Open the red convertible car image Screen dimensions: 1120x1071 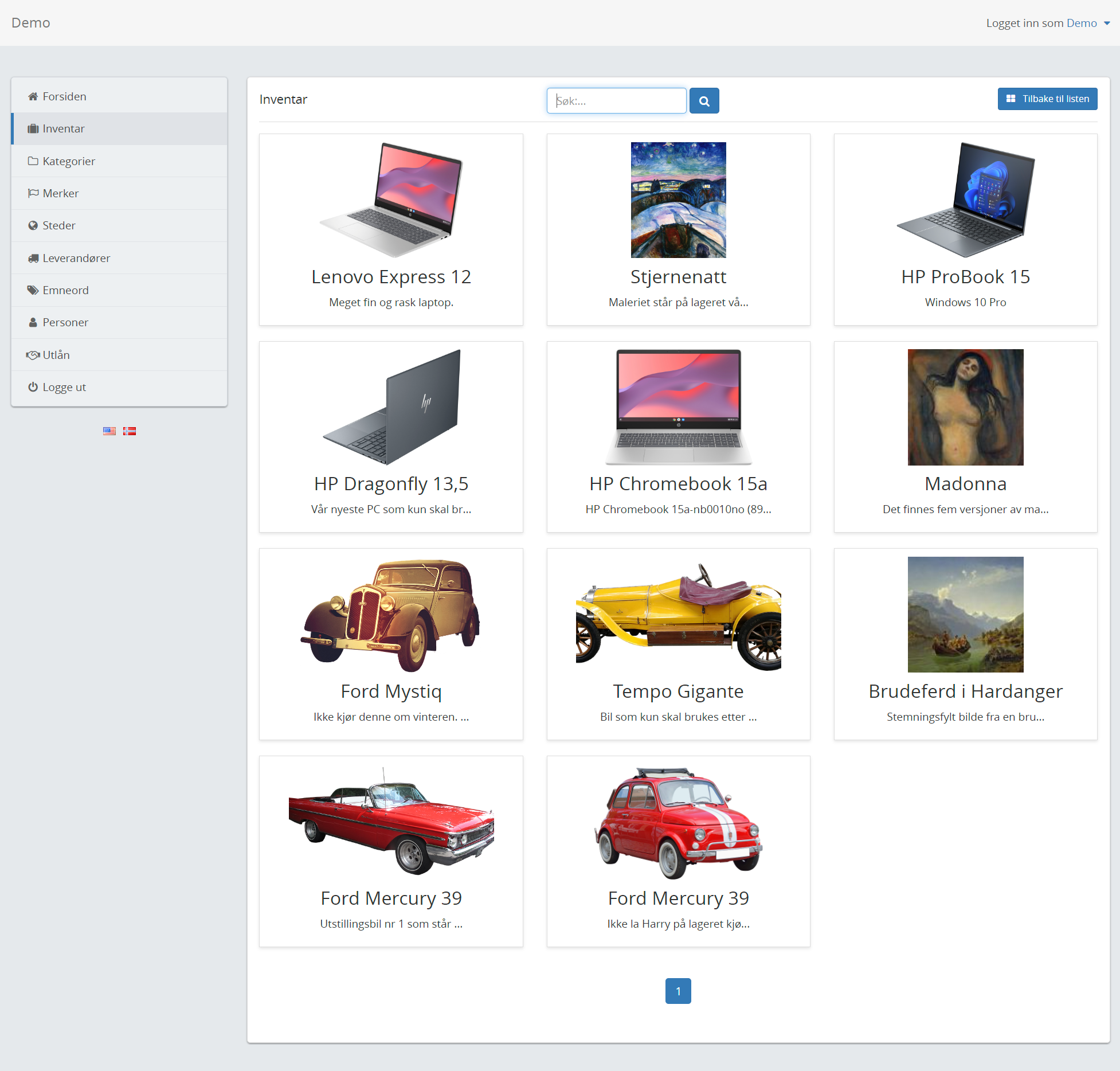(x=391, y=822)
